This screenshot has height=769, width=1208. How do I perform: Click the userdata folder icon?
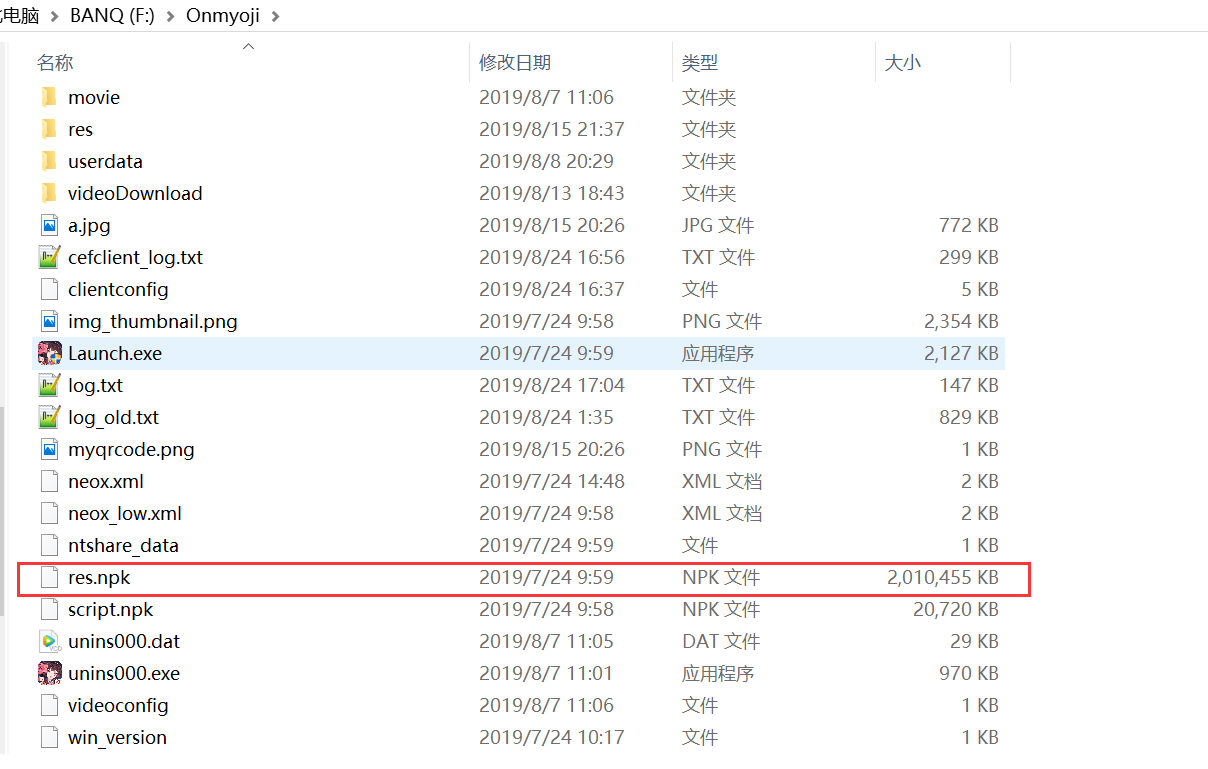coord(49,161)
